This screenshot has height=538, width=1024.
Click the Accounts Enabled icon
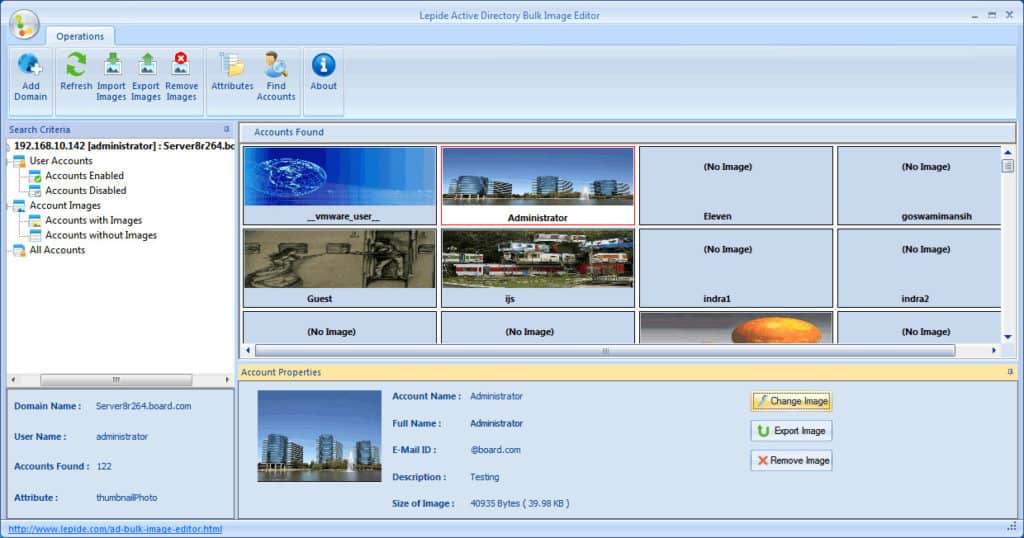[35, 176]
